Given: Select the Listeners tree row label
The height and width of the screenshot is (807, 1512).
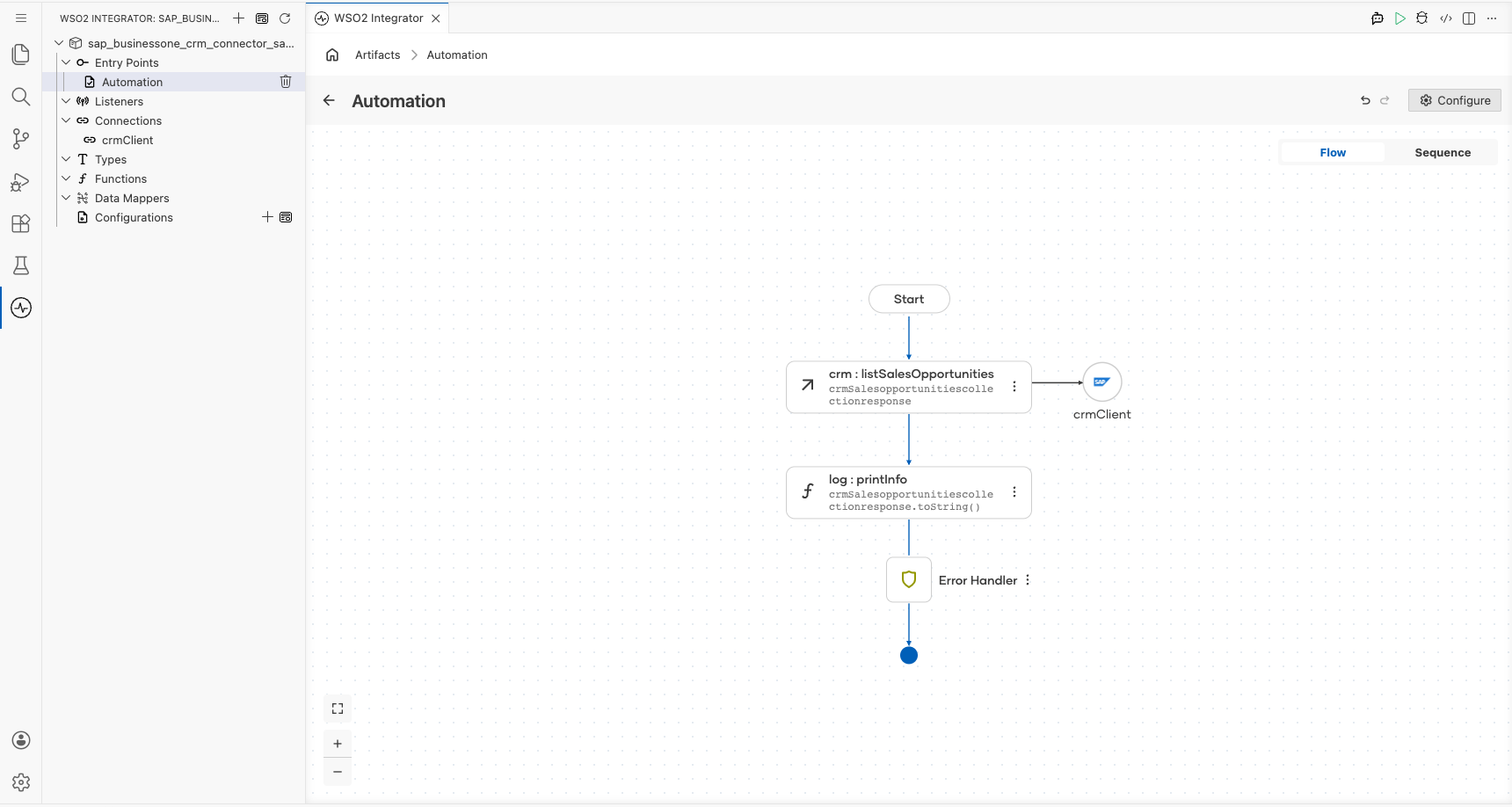Looking at the screenshot, I should [x=119, y=101].
